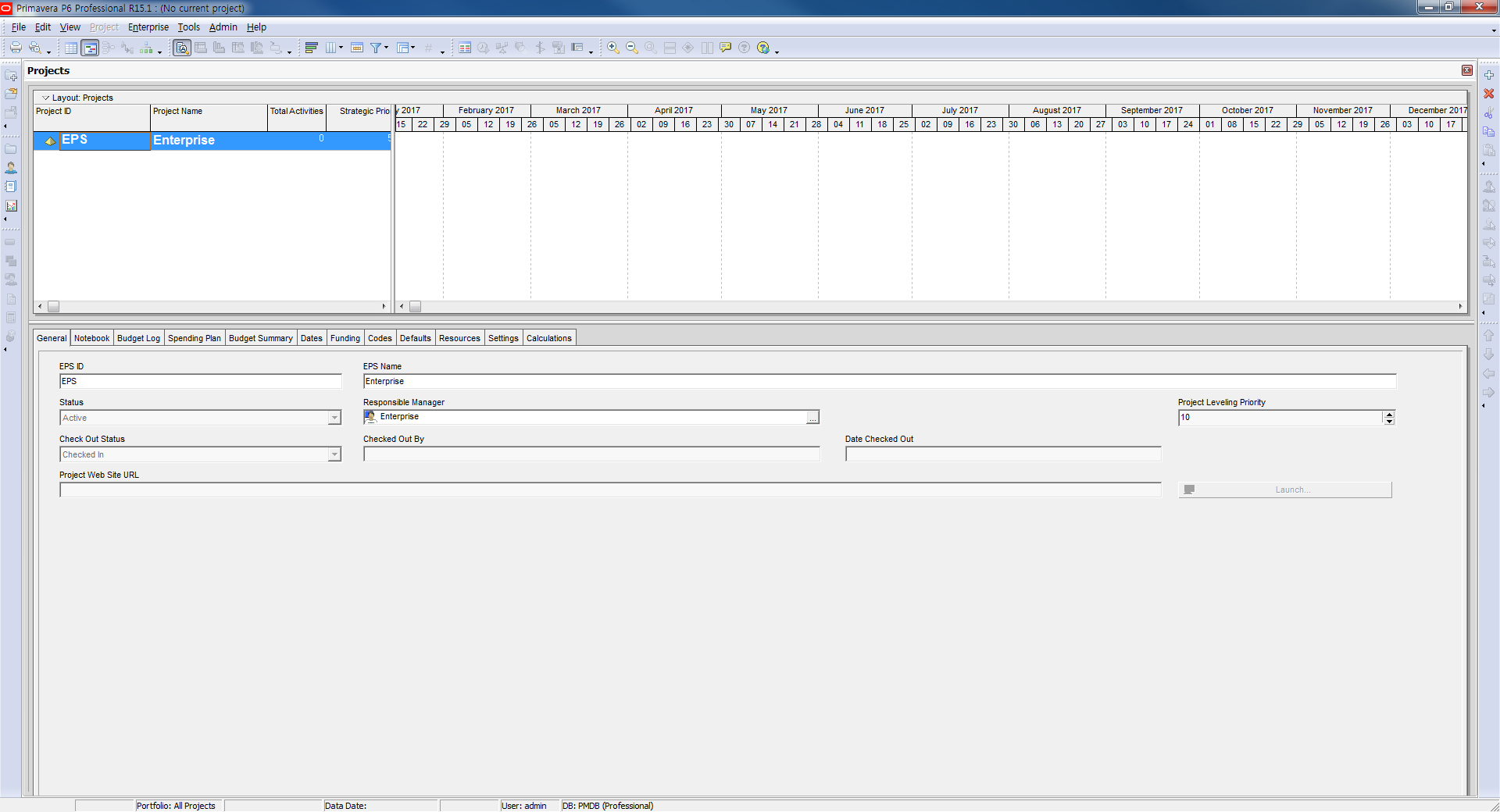Open the View menu
The height and width of the screenshot is (812, 1500).
click(x=70, y=27)
